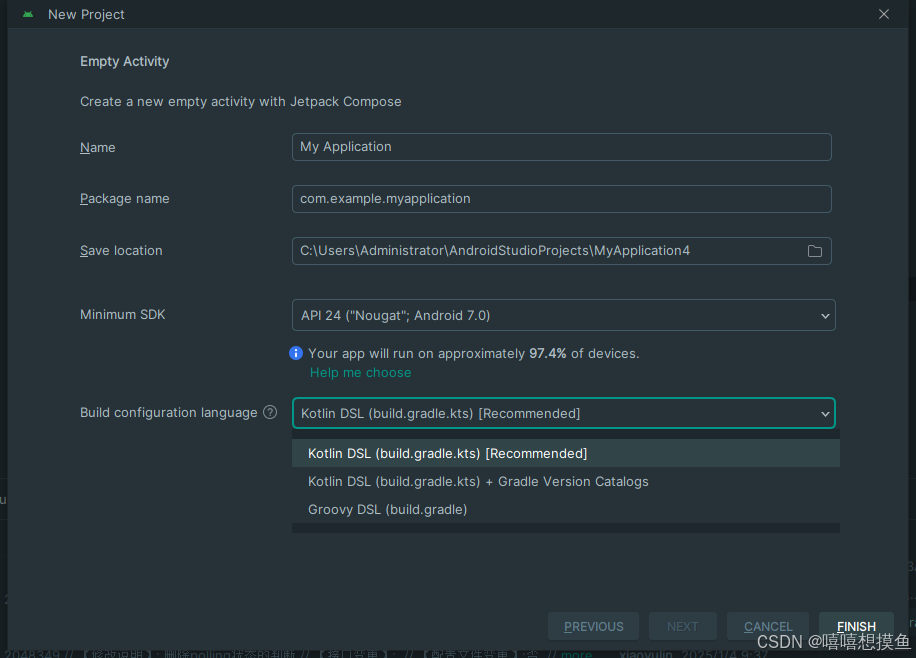Click the folder browse icon in Save location
The image size is (916, 658).
(814, 251)
